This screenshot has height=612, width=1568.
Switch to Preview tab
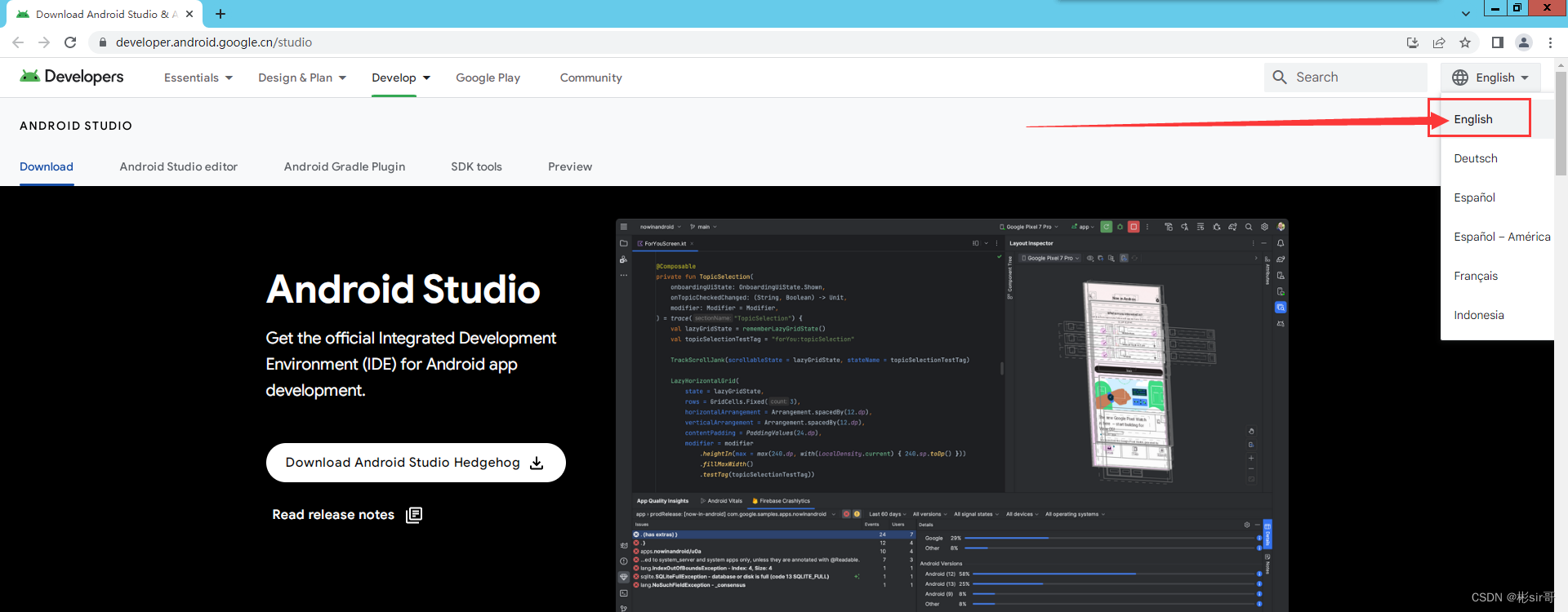pos(570,166)
